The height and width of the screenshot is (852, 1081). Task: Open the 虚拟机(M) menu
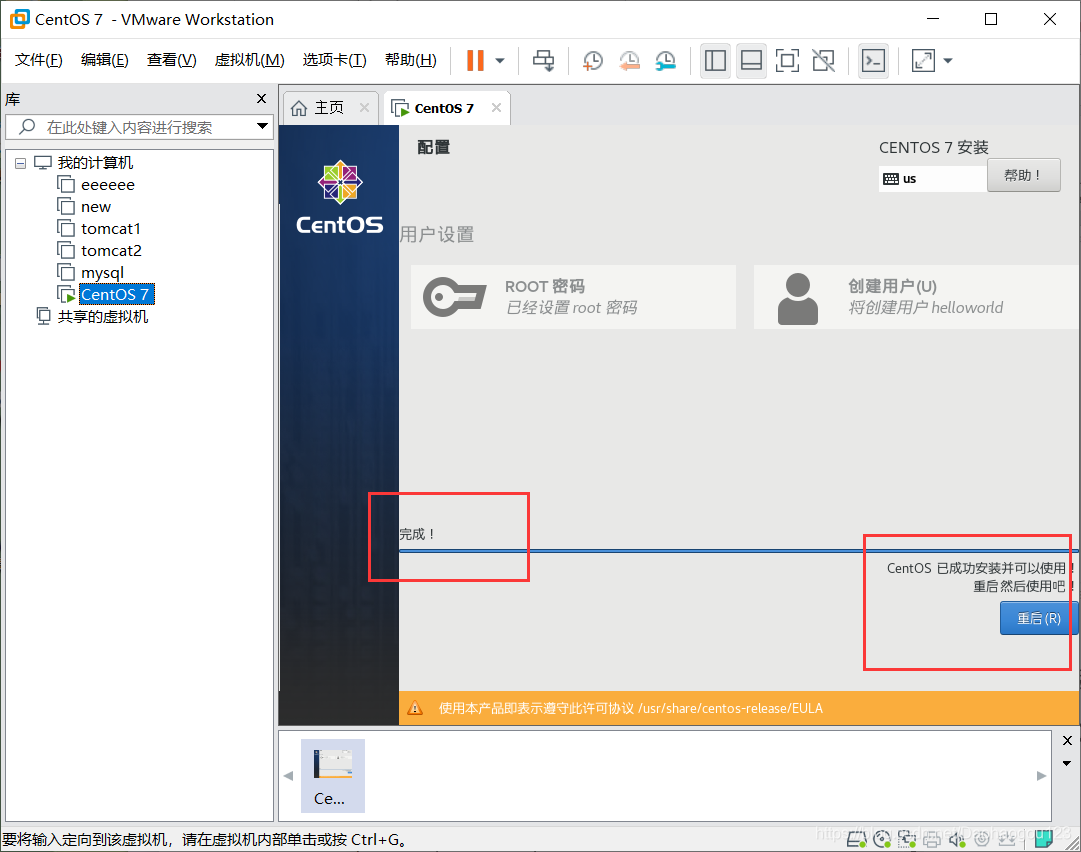(x=250, y=60)
